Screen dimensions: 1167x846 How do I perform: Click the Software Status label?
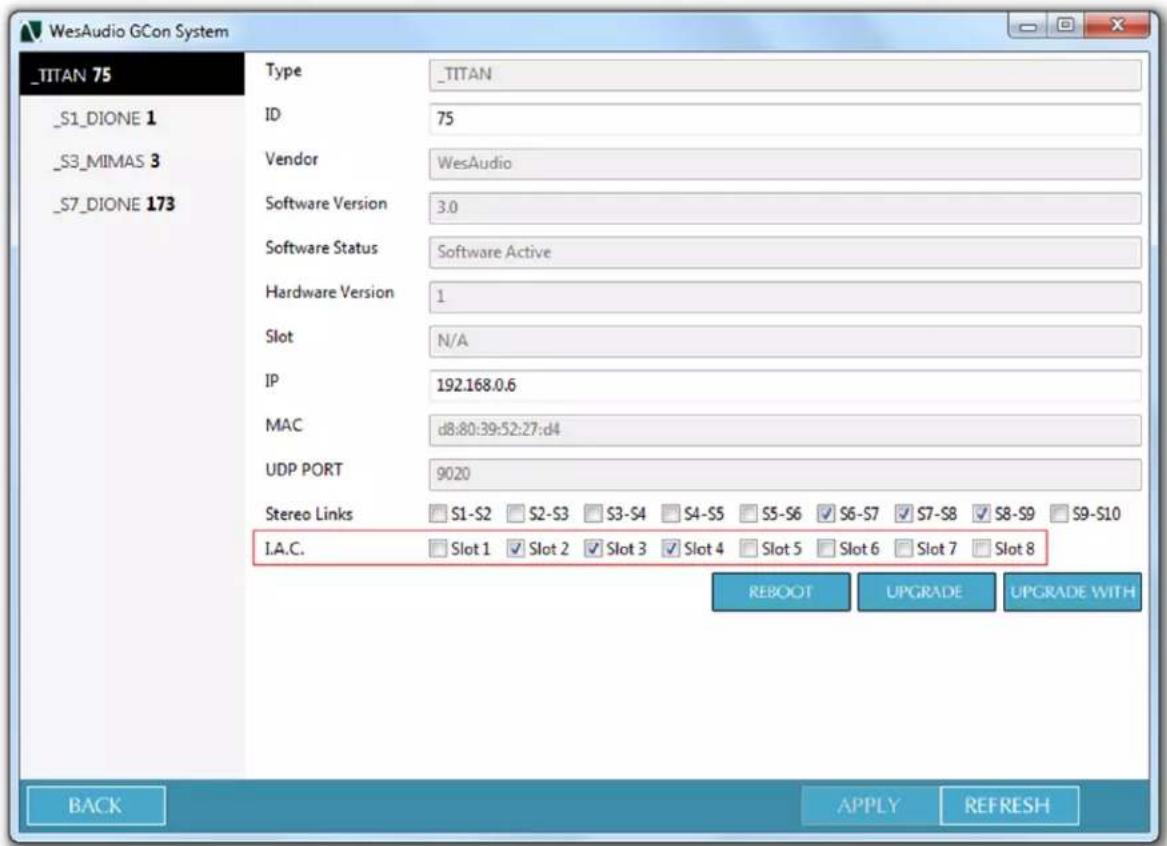(322, 248)
